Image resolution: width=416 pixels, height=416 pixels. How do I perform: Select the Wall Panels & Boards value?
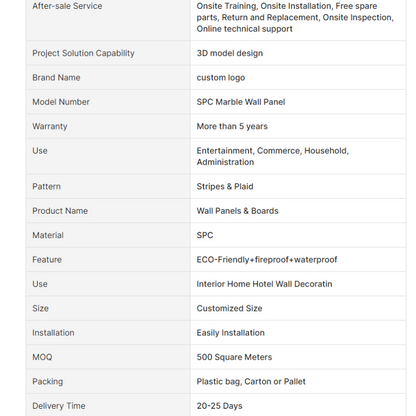(x=237, y=211)
